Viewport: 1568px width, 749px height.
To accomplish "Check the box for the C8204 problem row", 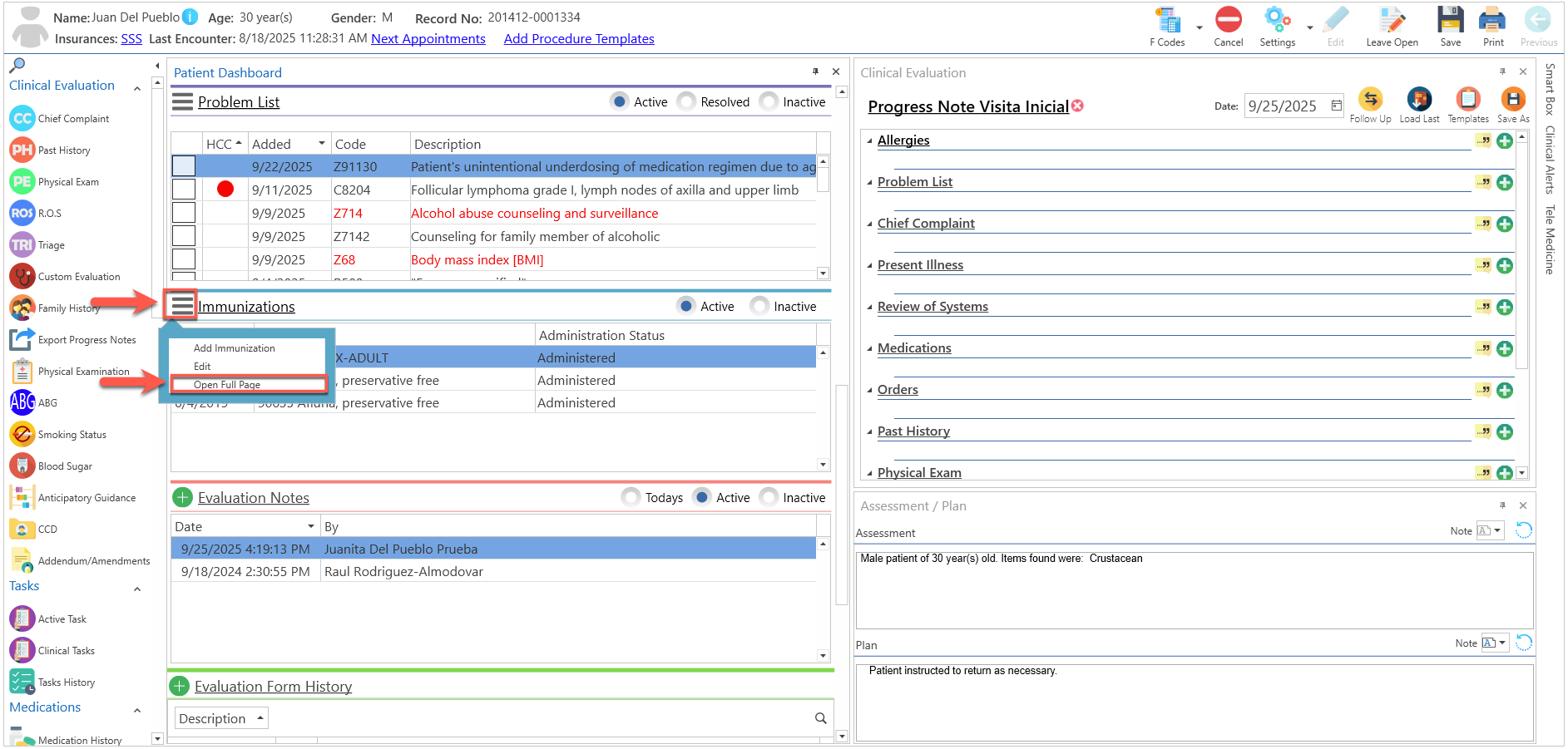I will [x=184, y=190].
